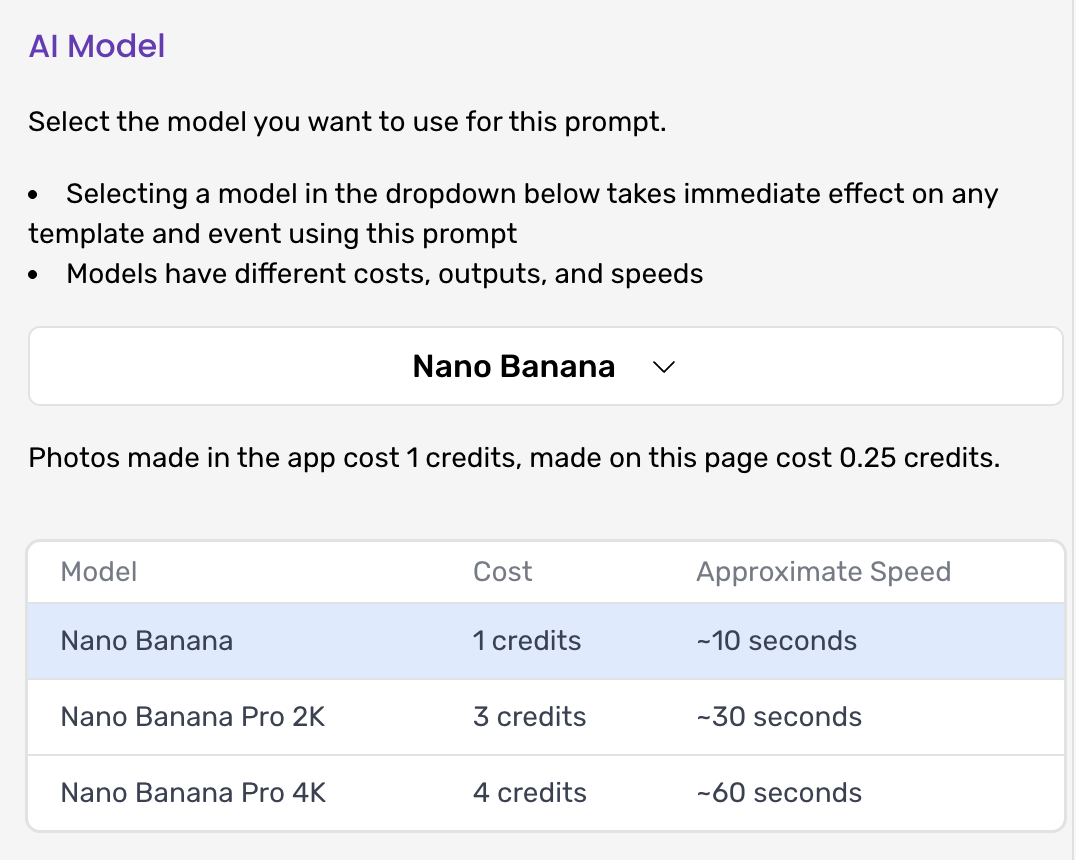Click the Model column header

click(99, 572)
